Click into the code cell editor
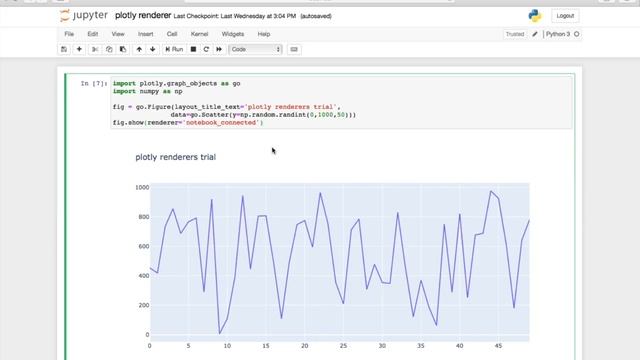Viewport: 640px width, 360px height. click(x=341, y=103)
